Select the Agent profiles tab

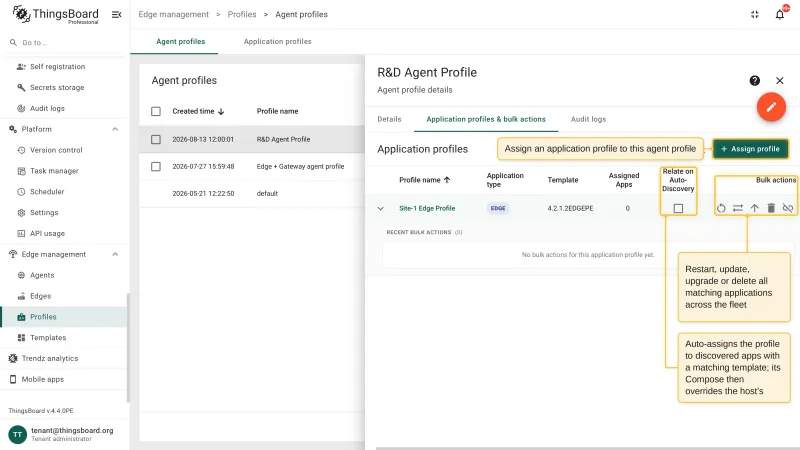181,41
